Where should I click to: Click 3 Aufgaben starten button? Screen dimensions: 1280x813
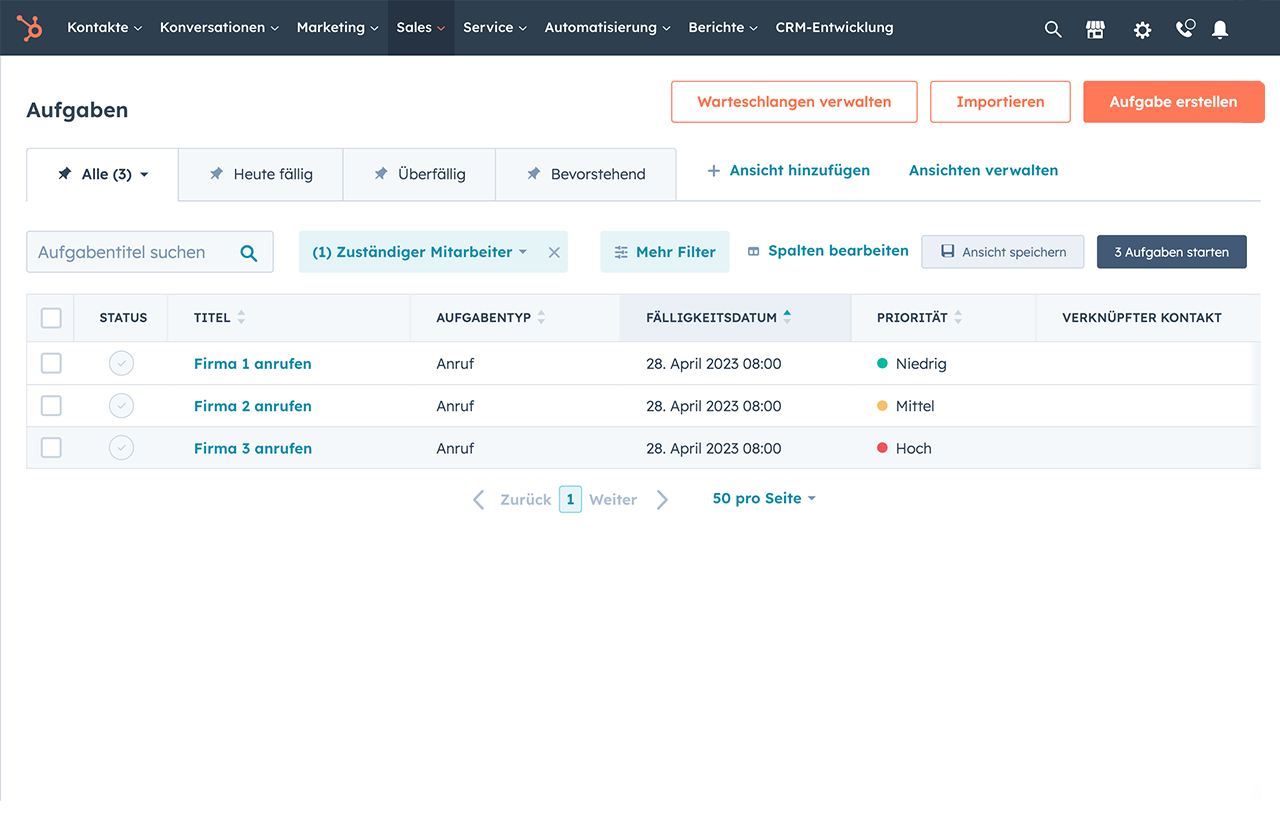tap(1172, 252)
